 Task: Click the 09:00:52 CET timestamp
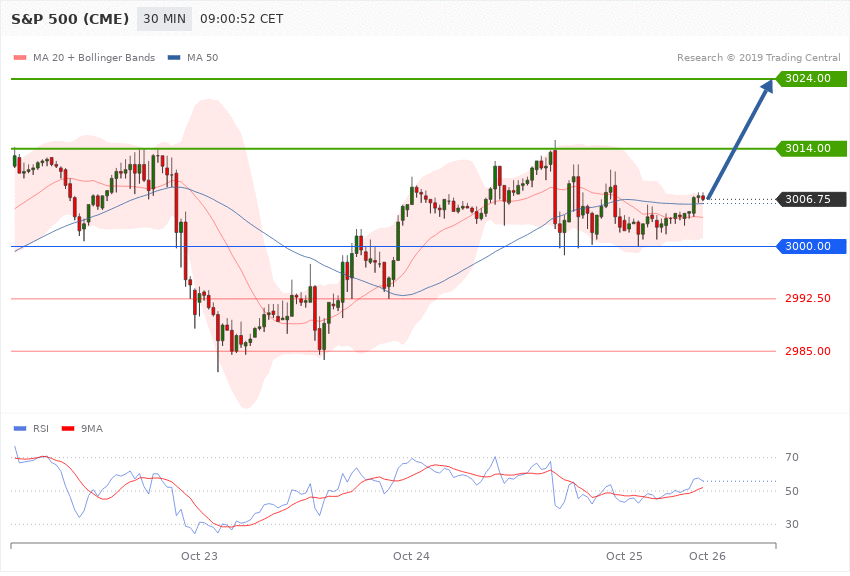pos(242,19)
